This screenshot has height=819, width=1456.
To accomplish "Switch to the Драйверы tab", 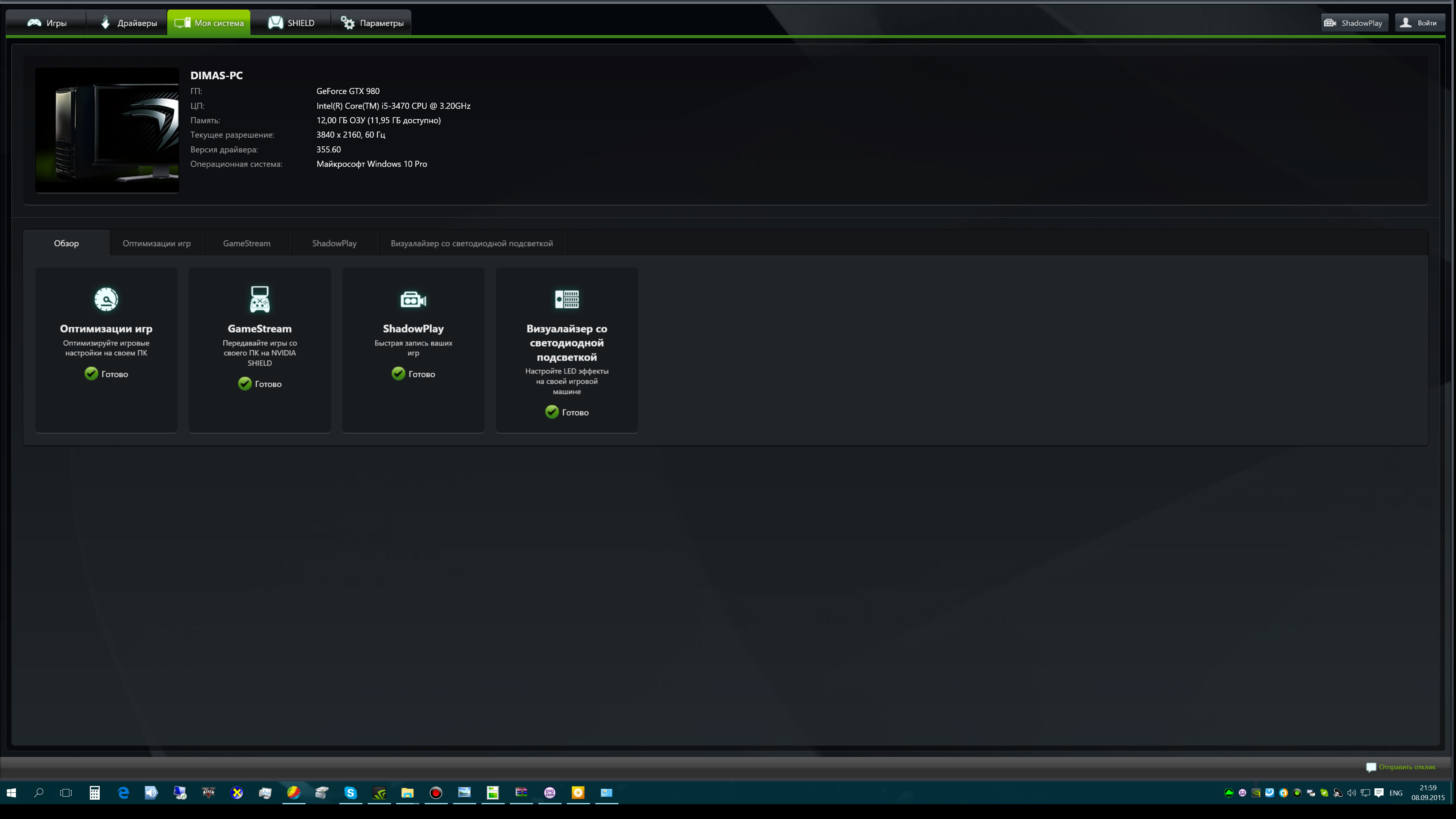I will 128,23.
